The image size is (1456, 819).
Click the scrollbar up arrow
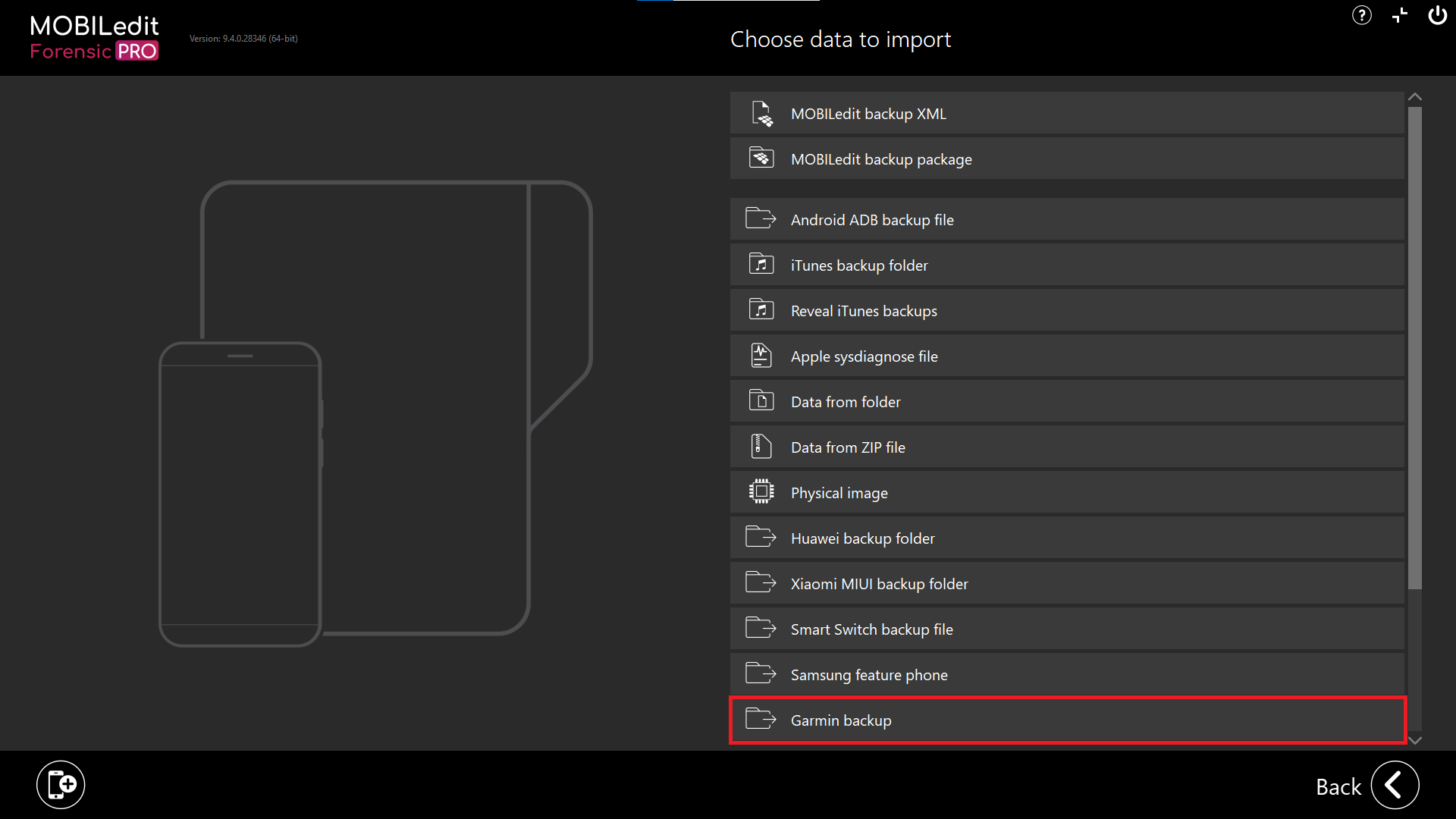(1415, 96)
